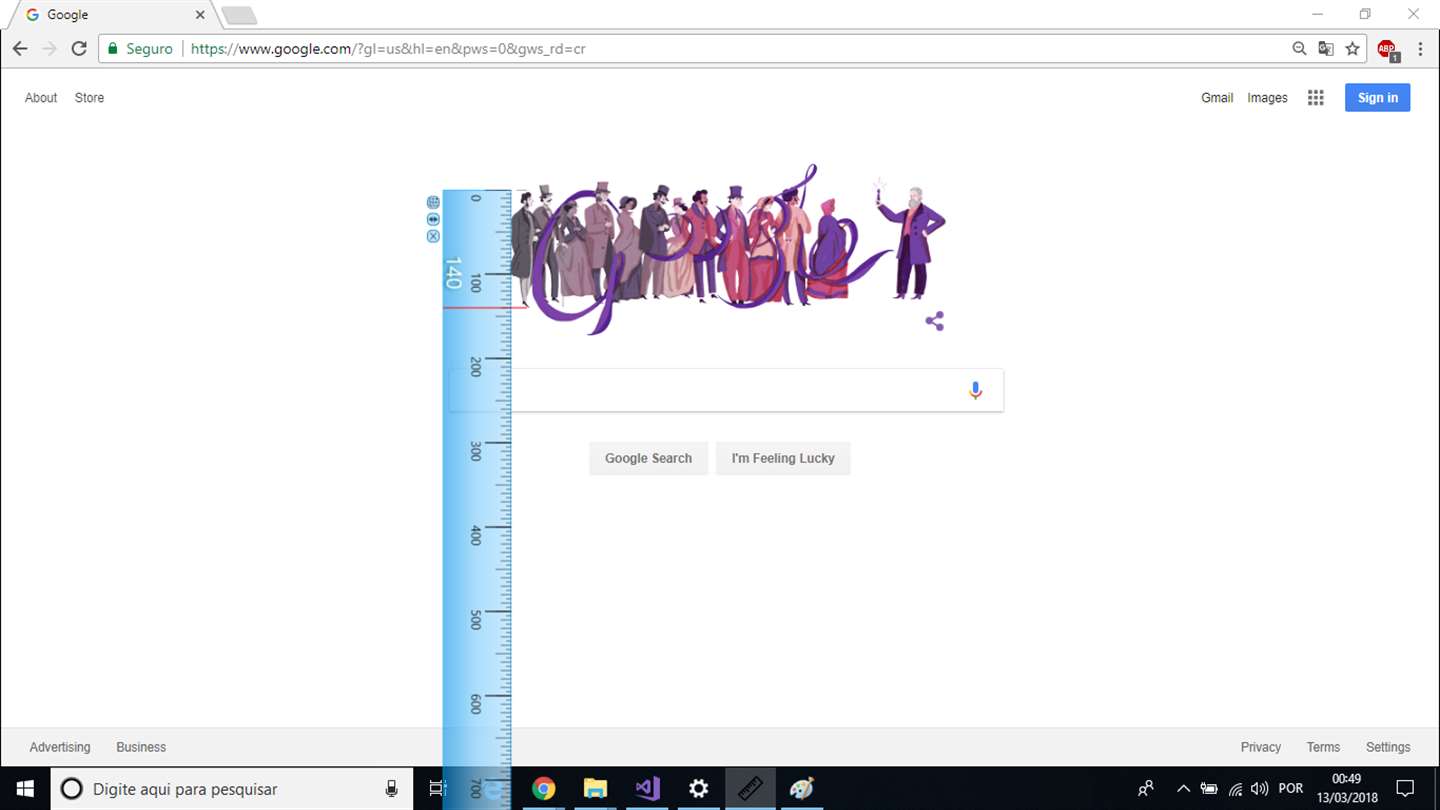Click the Cortana taskbar microphone
1440x810 pixels.
click(x=392, y=789)
